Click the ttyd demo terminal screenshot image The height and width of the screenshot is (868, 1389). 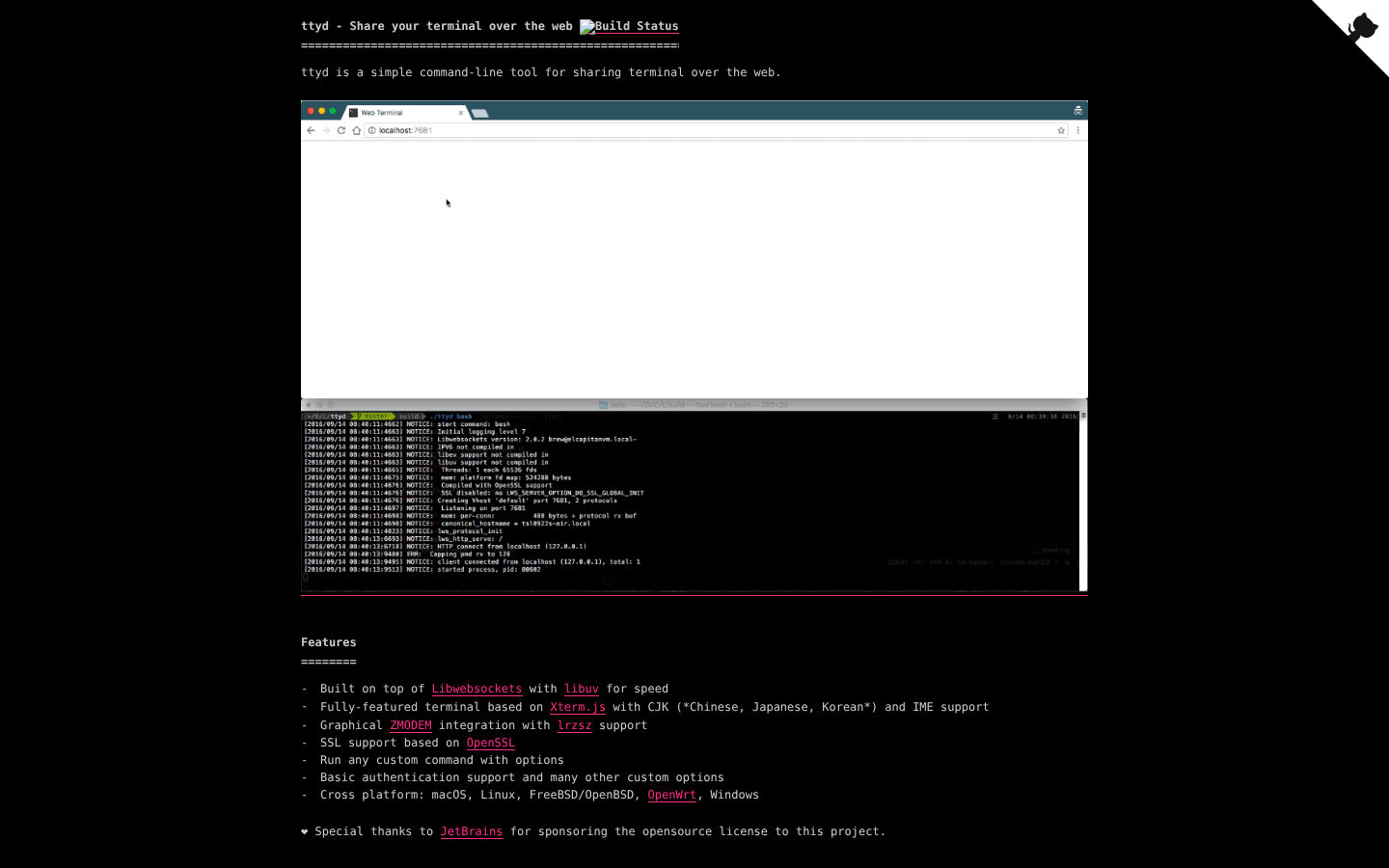pos(694,348)
